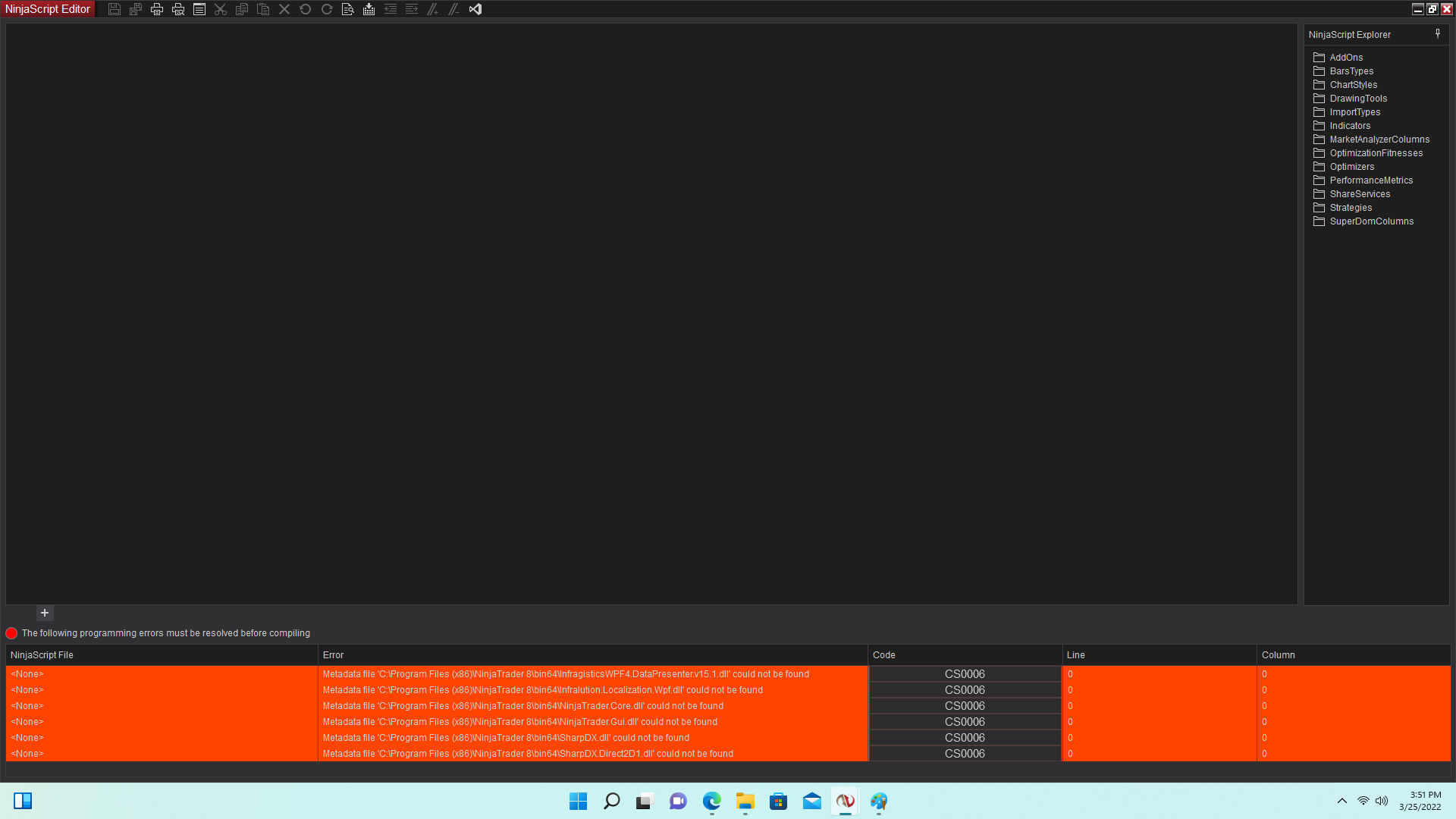Add a new tab with plus button
The height and width of the screenshot is (819, 1456).
45,613
